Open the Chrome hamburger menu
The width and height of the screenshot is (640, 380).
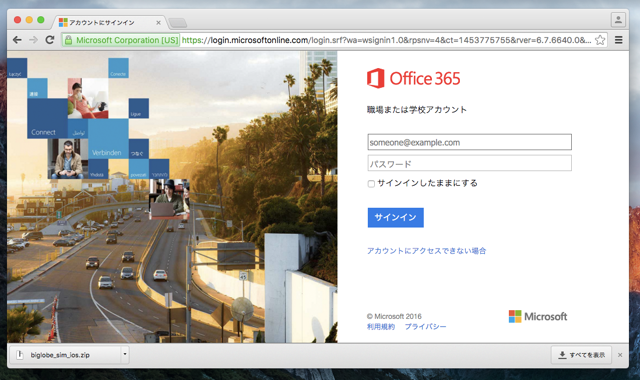[x=618, y=40]
